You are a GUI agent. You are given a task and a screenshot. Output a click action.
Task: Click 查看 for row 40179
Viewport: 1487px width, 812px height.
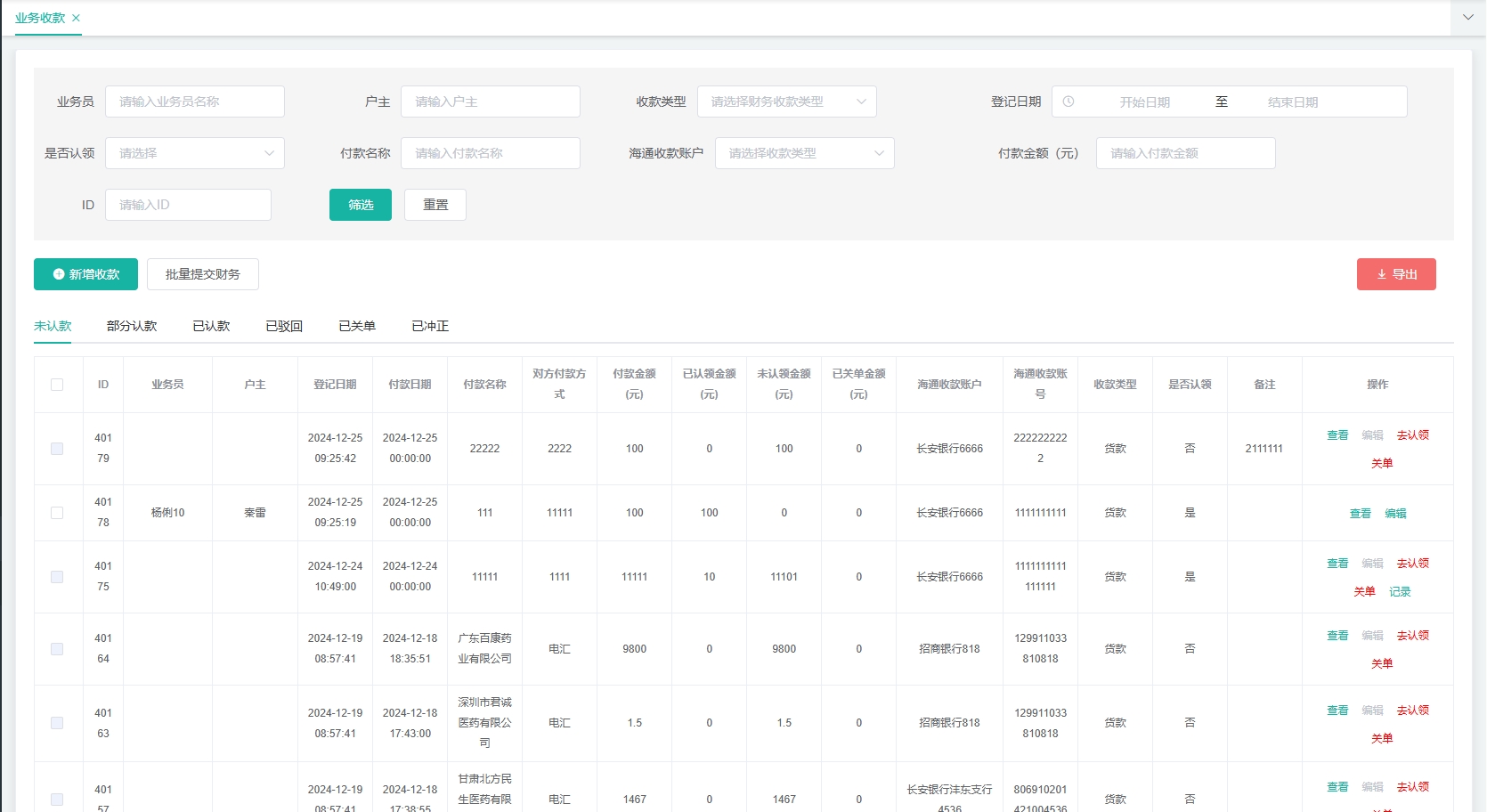click(x=1337, y=435)
